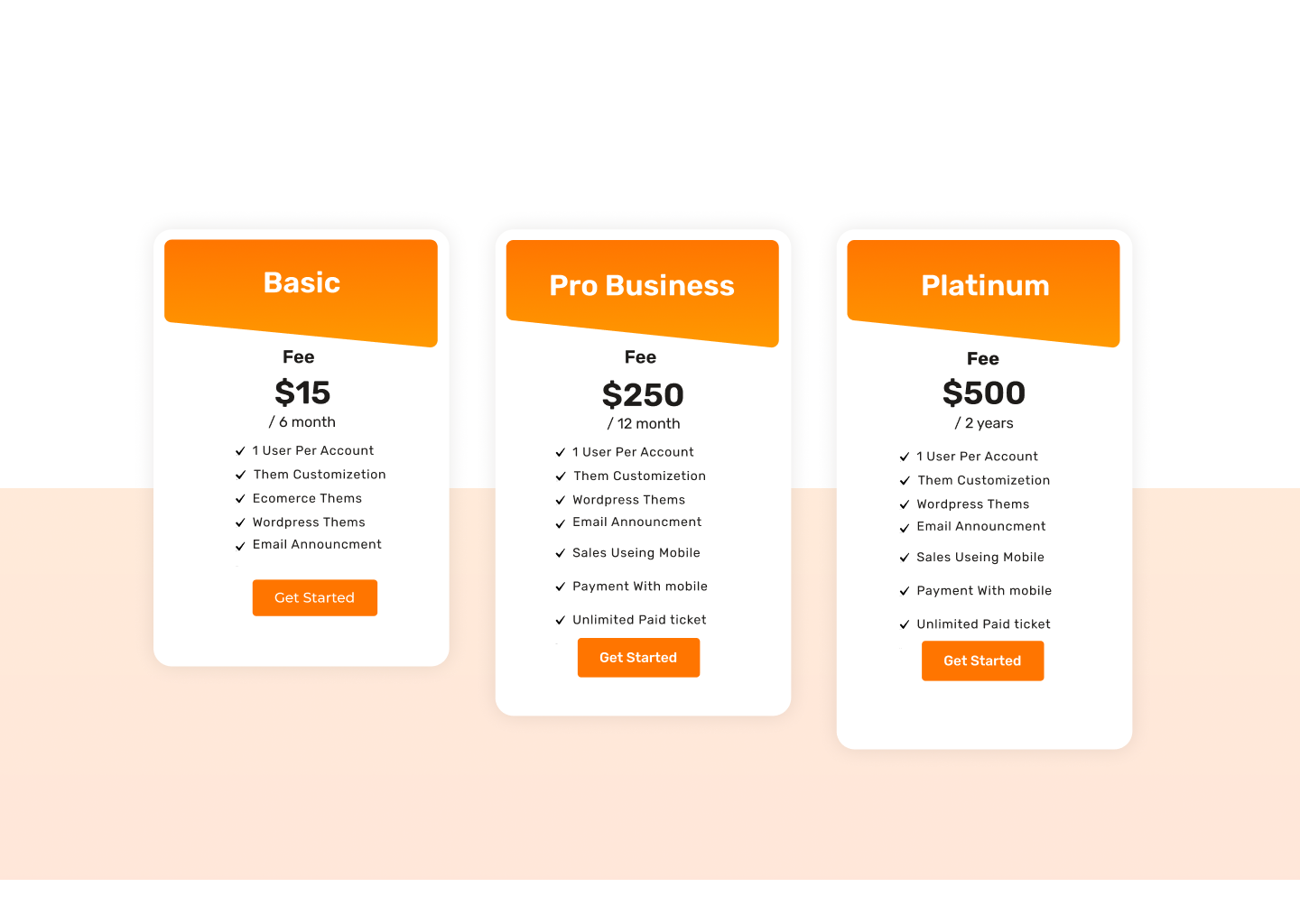Click the Basic plan's Email Announcment checkmark
Screen dimensions: 1300x924
(240, 546)
